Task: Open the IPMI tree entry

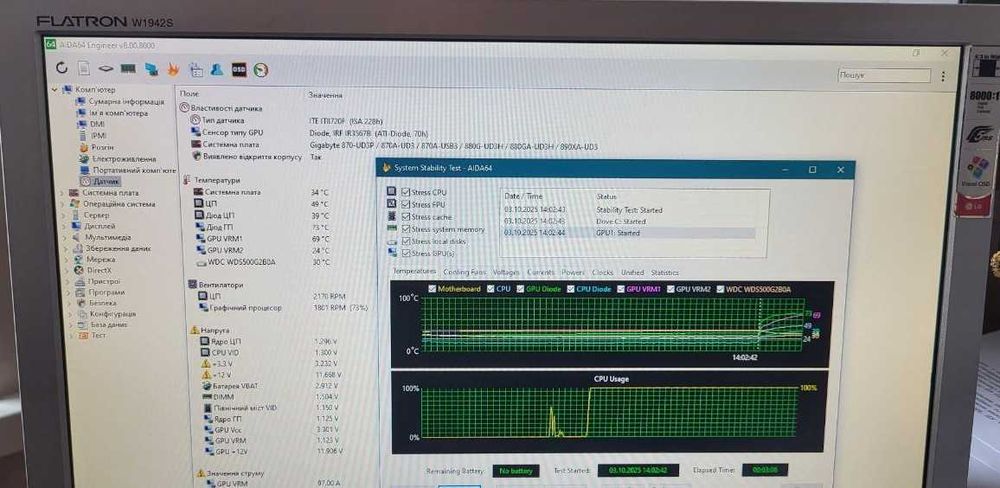Action: coord(98,135)
